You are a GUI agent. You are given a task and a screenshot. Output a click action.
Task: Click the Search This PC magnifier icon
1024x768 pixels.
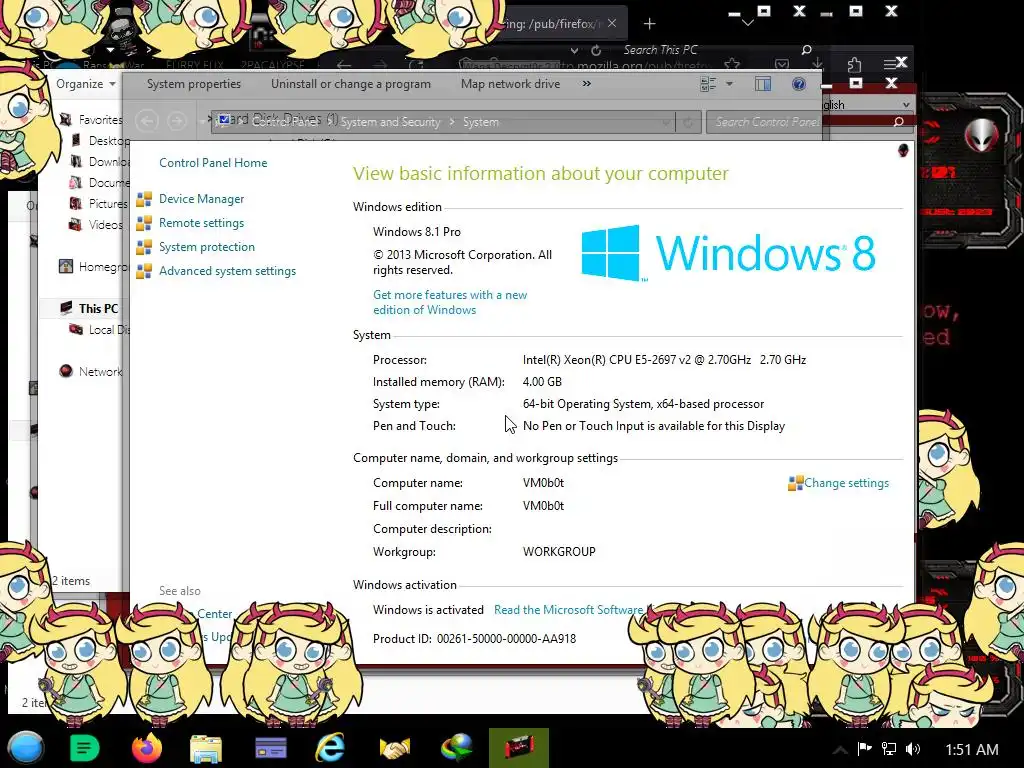pyautogui.click(x=807, y=50)
